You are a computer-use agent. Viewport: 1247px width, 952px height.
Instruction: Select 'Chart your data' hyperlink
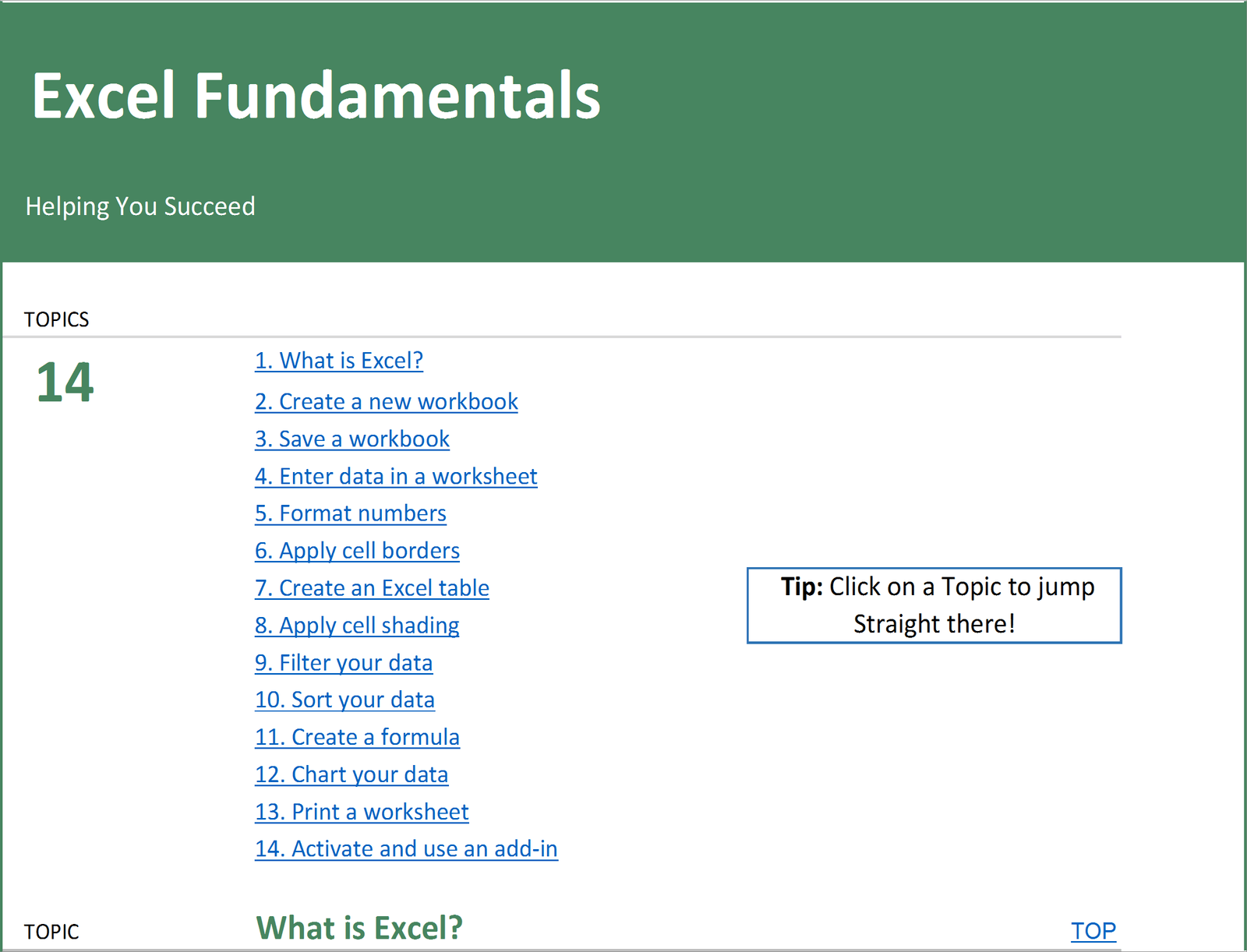pyautogui.click(x=351, y=774)
